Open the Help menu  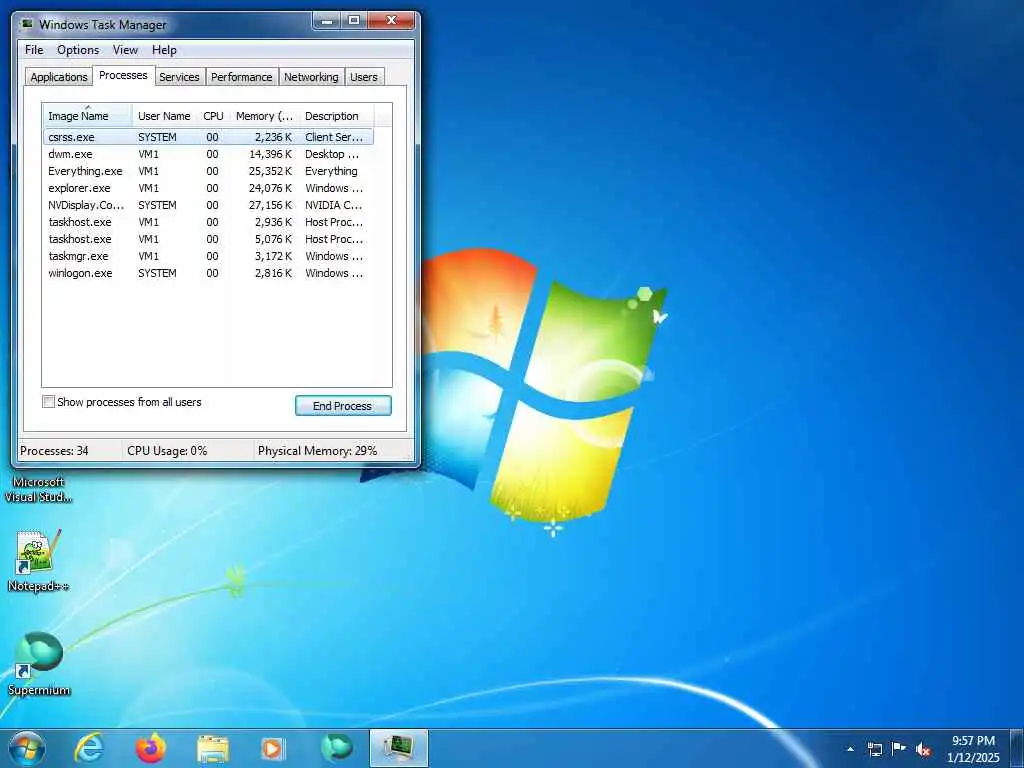click(x=164, y=50)
